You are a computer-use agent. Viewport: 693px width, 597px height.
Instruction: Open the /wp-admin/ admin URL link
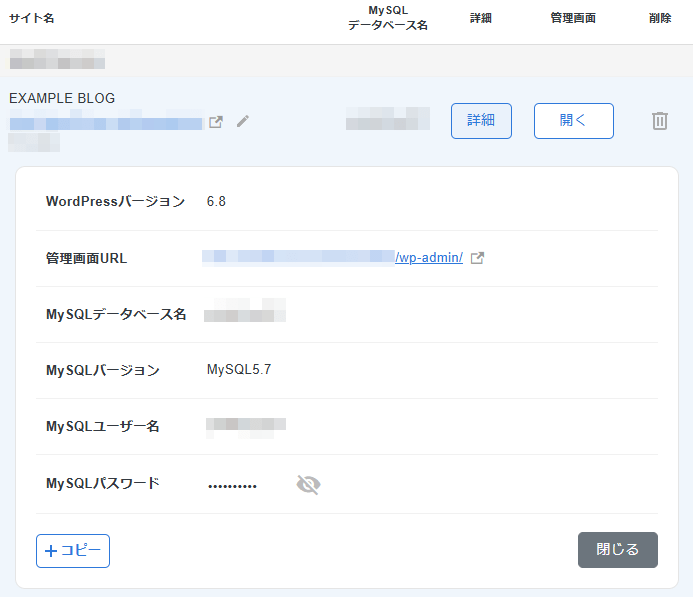click(429, 258)
